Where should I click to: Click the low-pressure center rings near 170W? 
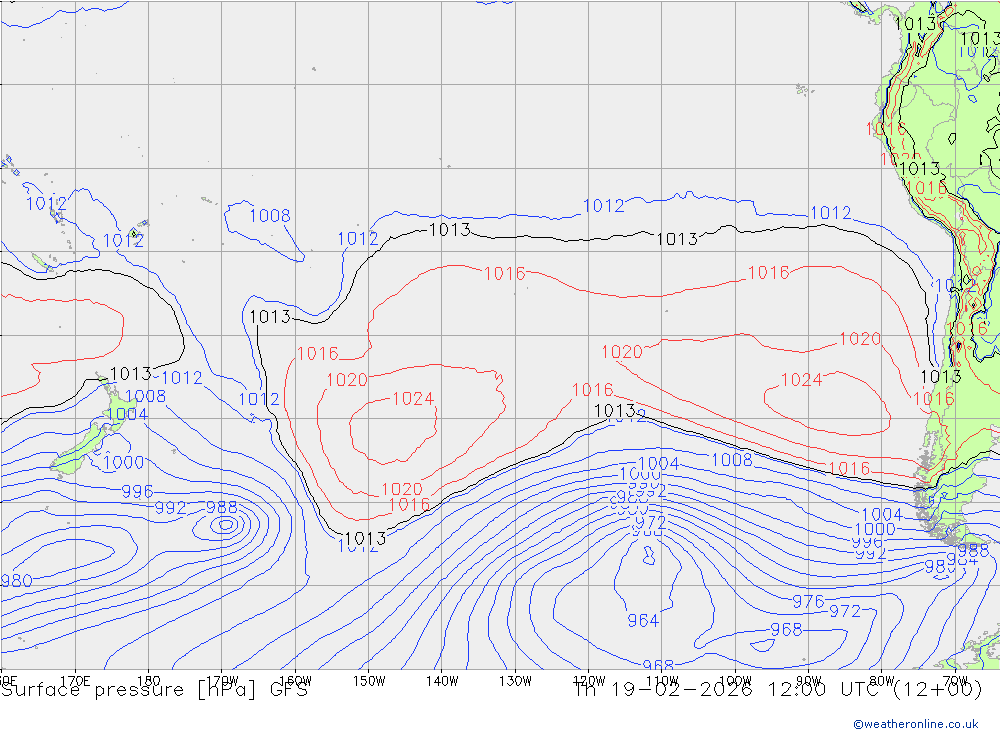pos(225,525)
